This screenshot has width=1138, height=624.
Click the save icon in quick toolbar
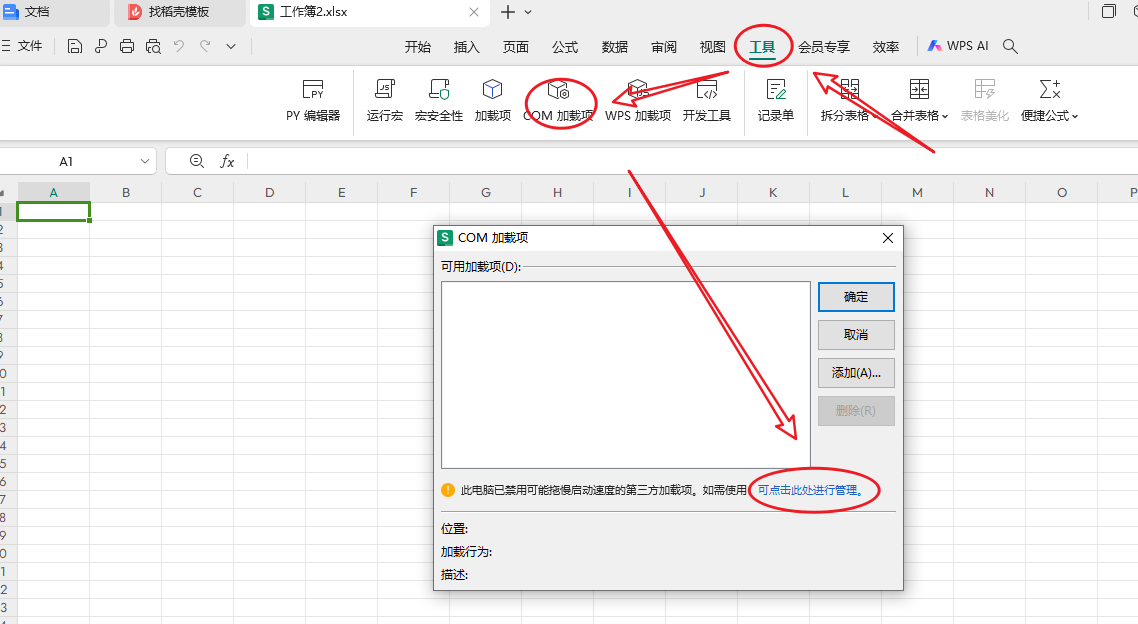click(75, 46)
